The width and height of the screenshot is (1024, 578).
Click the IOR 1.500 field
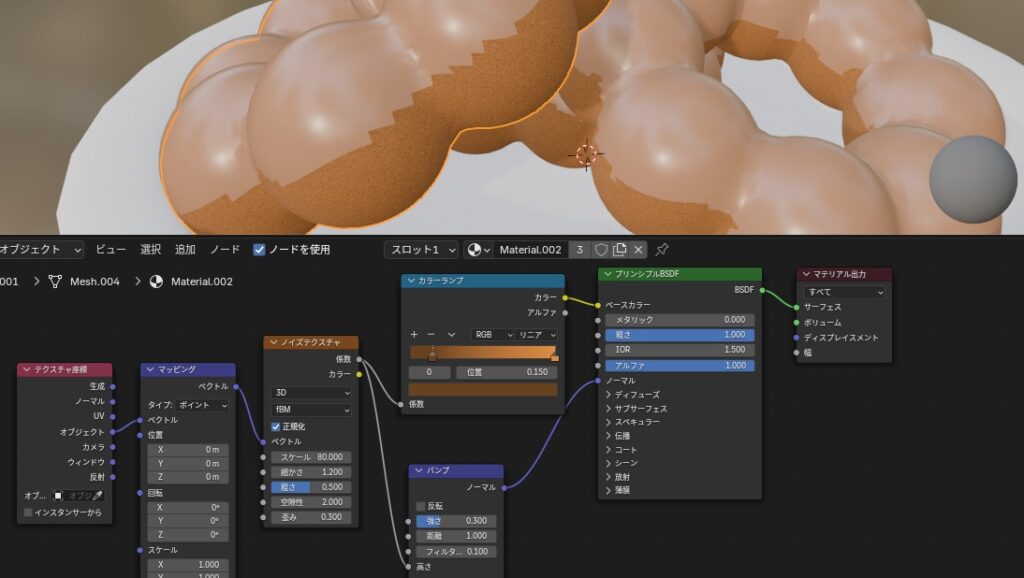point(680,349)
